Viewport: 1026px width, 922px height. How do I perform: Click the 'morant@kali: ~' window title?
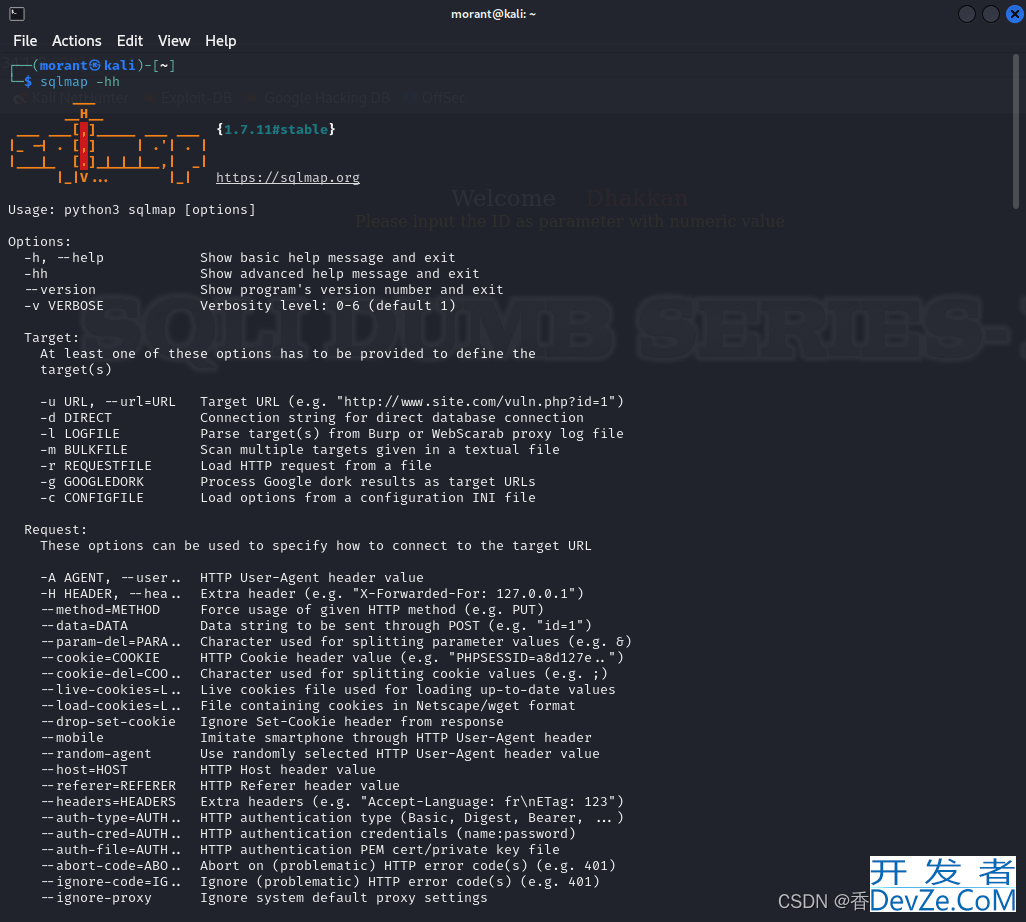pos(493,14)
